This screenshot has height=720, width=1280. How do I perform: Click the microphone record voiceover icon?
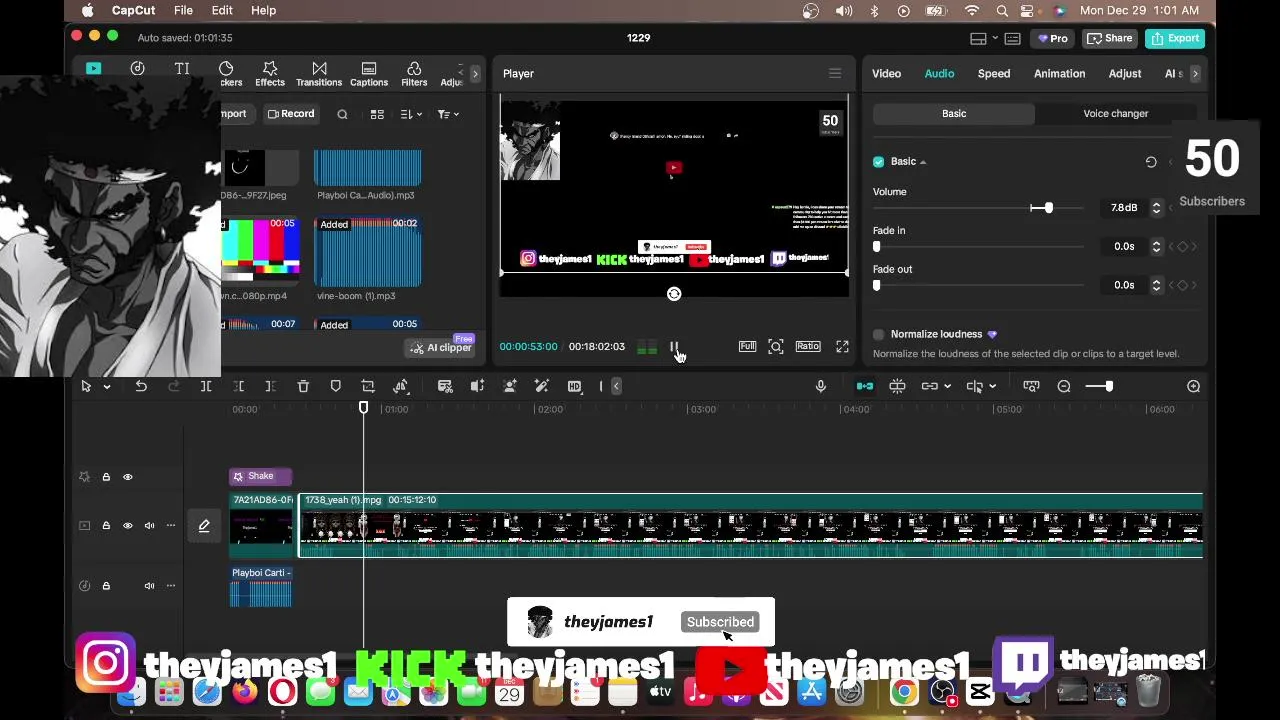tap(821, 386)
